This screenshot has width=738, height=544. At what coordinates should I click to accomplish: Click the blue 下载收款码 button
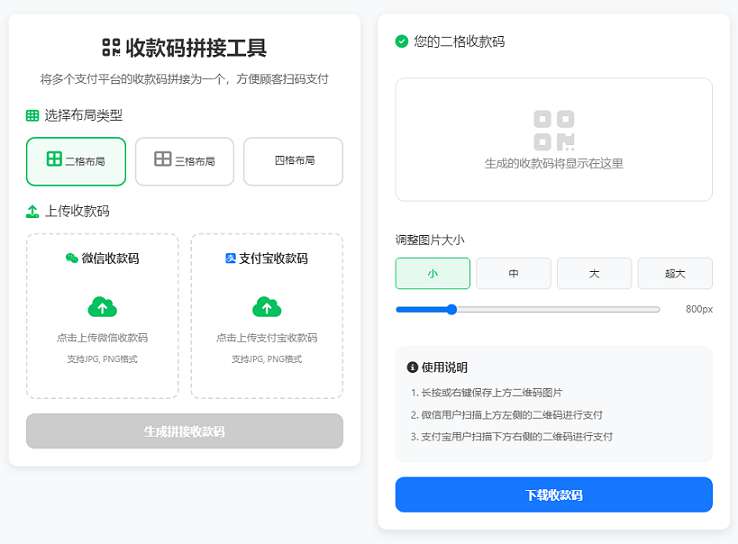(x=553, y=495)
